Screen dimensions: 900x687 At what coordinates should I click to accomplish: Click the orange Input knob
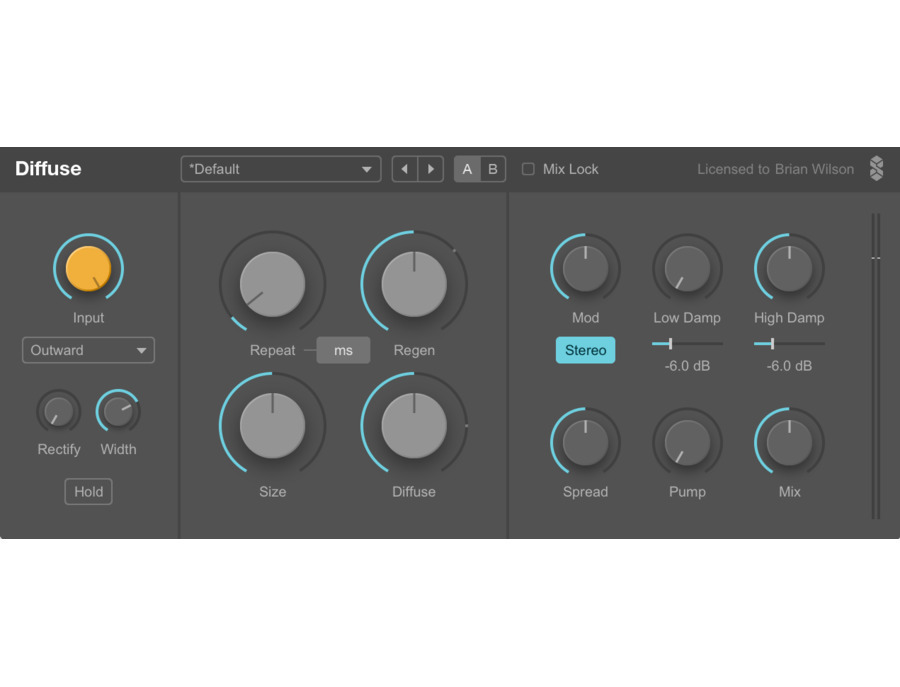pyautogui.click(x=88, y=268)
